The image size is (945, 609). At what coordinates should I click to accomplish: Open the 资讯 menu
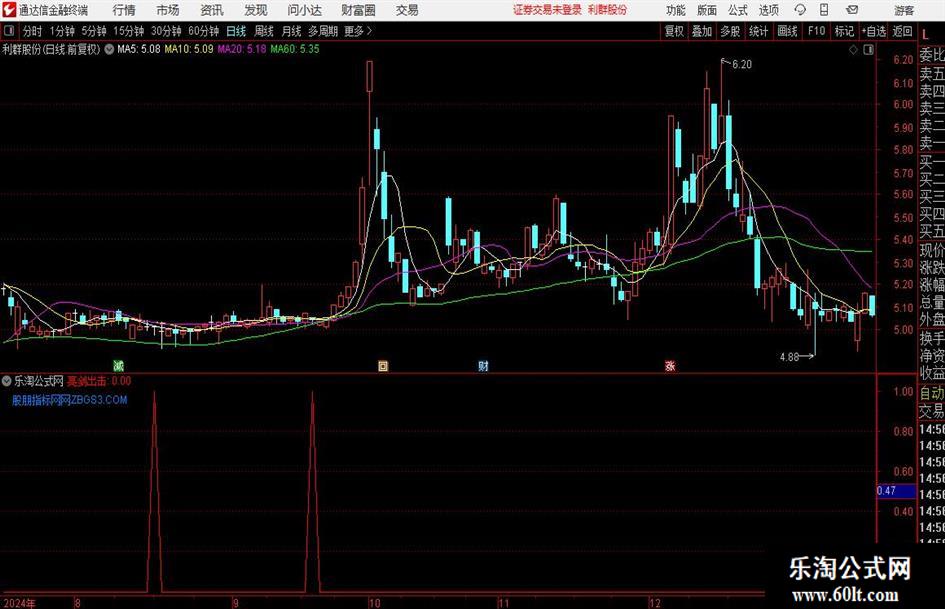point(212,10)
